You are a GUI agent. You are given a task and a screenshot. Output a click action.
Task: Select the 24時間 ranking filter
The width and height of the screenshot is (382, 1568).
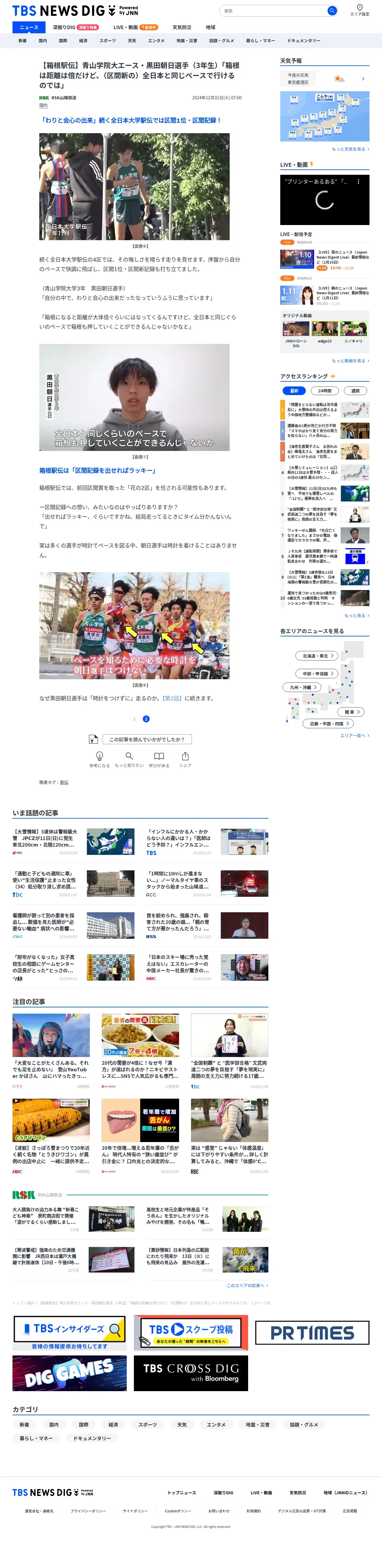(x=325, y=390)
